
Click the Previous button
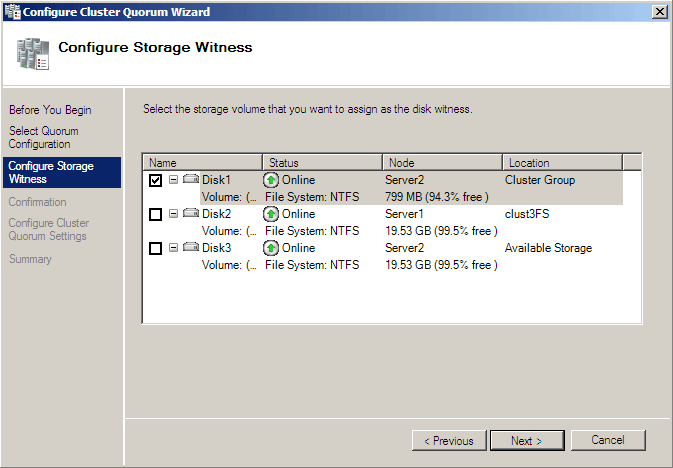449,441
